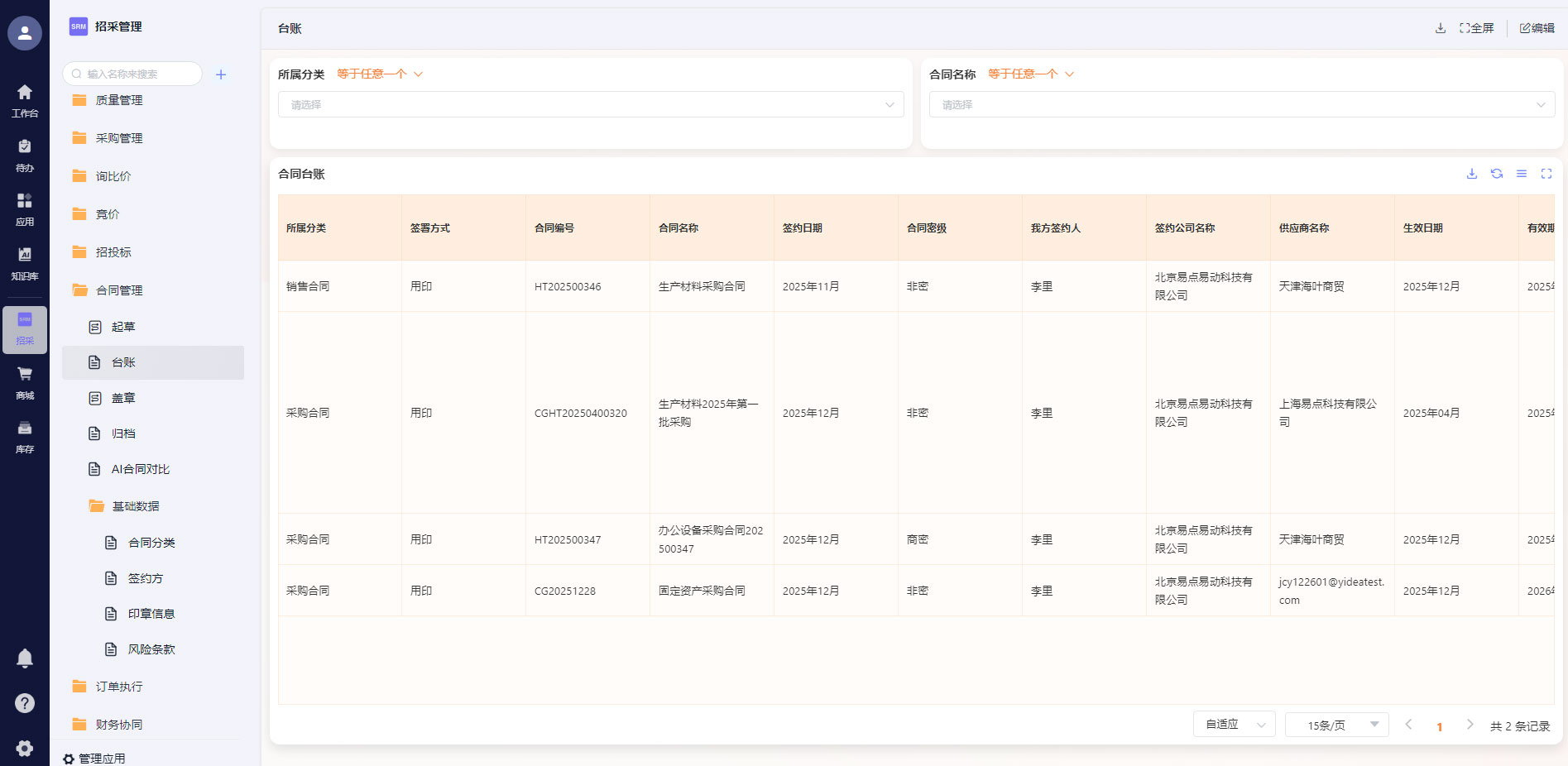This screenshot has height=766, width=1568.
Task: Open the 所属分类 selection dropdown
Action: pos(591,105)
